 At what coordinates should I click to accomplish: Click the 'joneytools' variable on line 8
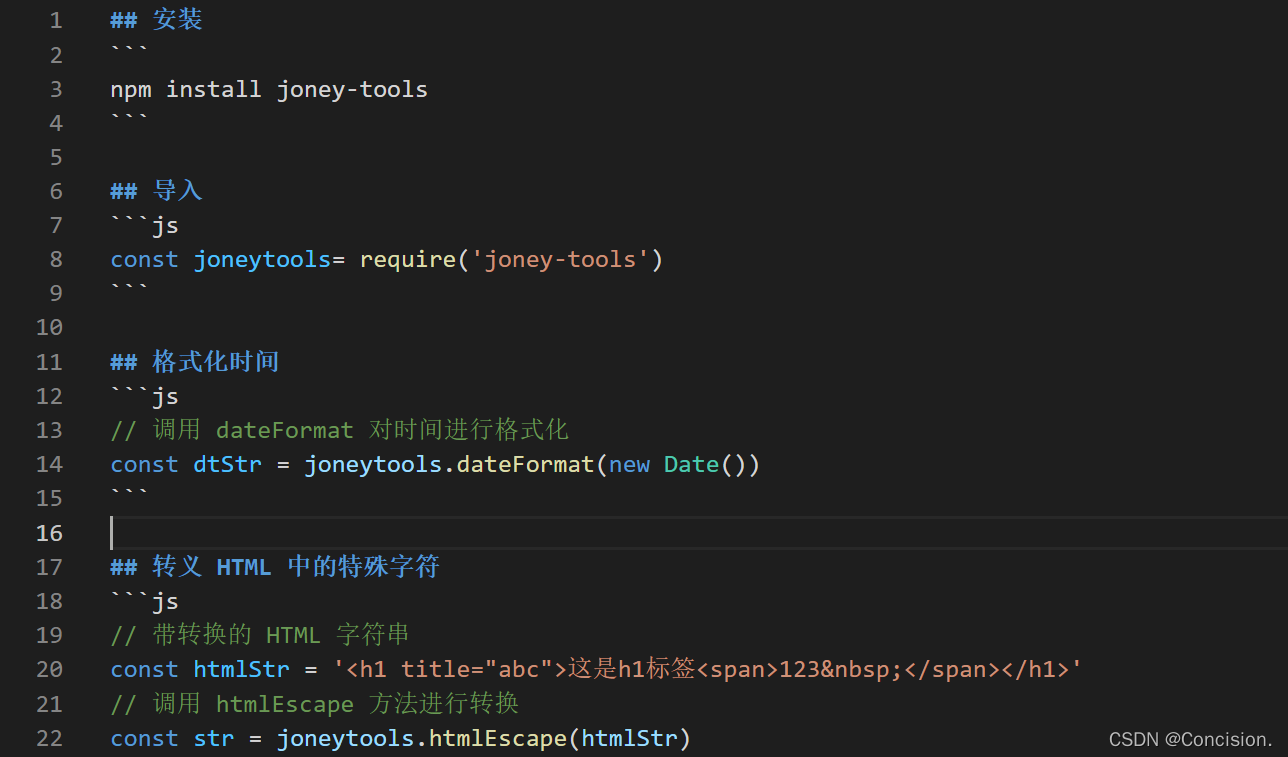[x=262, y=259]
